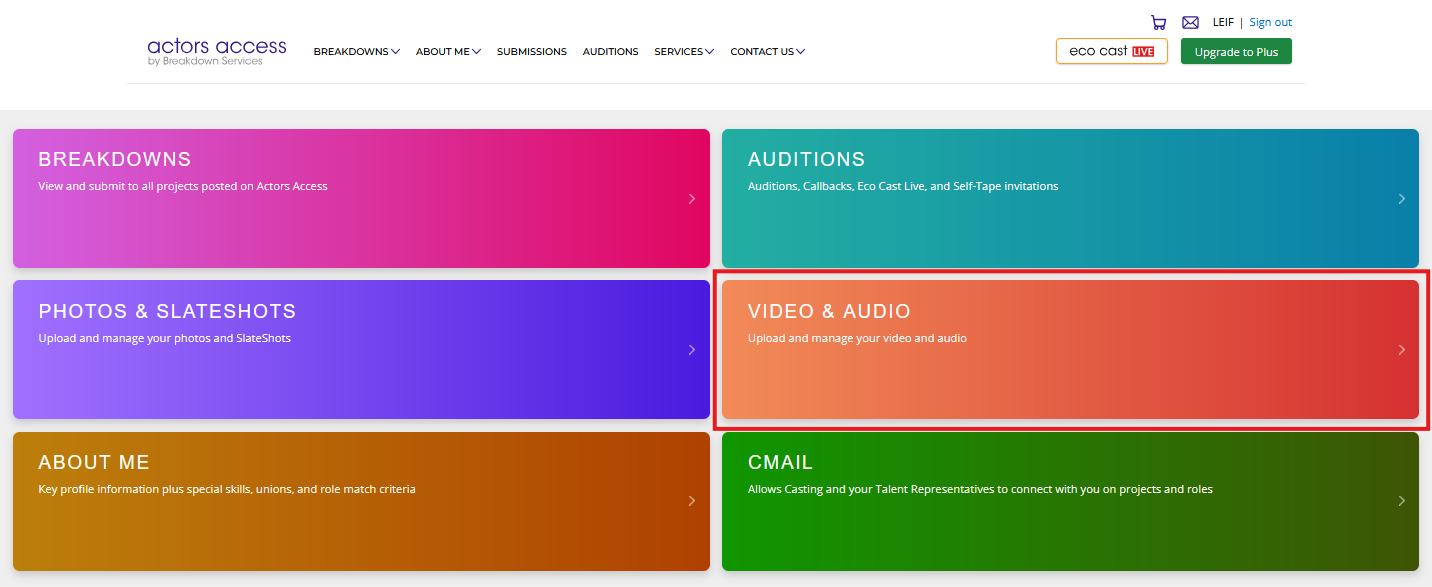
Task: Click the Actors Access logo
Action: [x=217, y=52]
